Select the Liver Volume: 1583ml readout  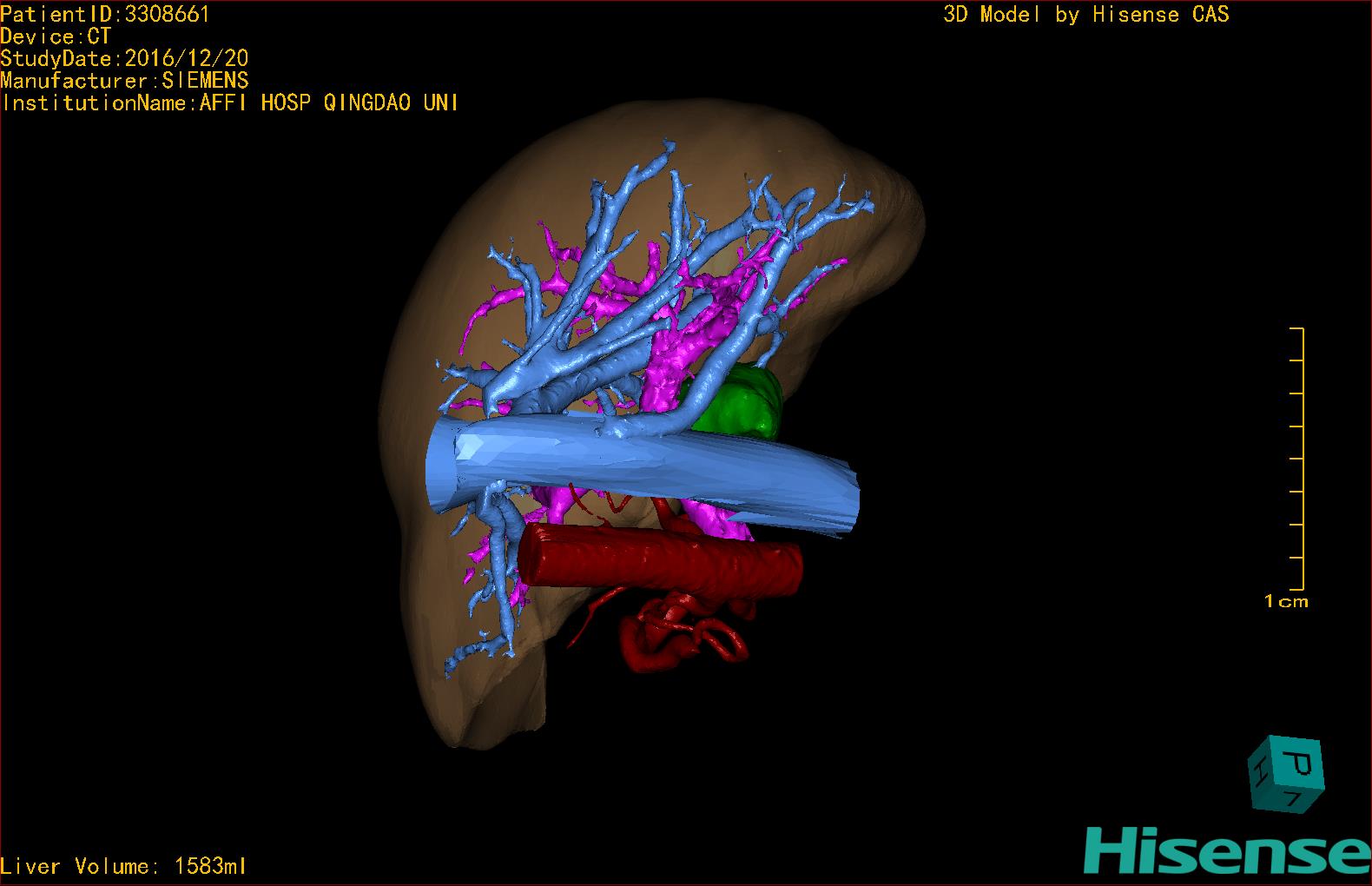(x=123, y=866)
